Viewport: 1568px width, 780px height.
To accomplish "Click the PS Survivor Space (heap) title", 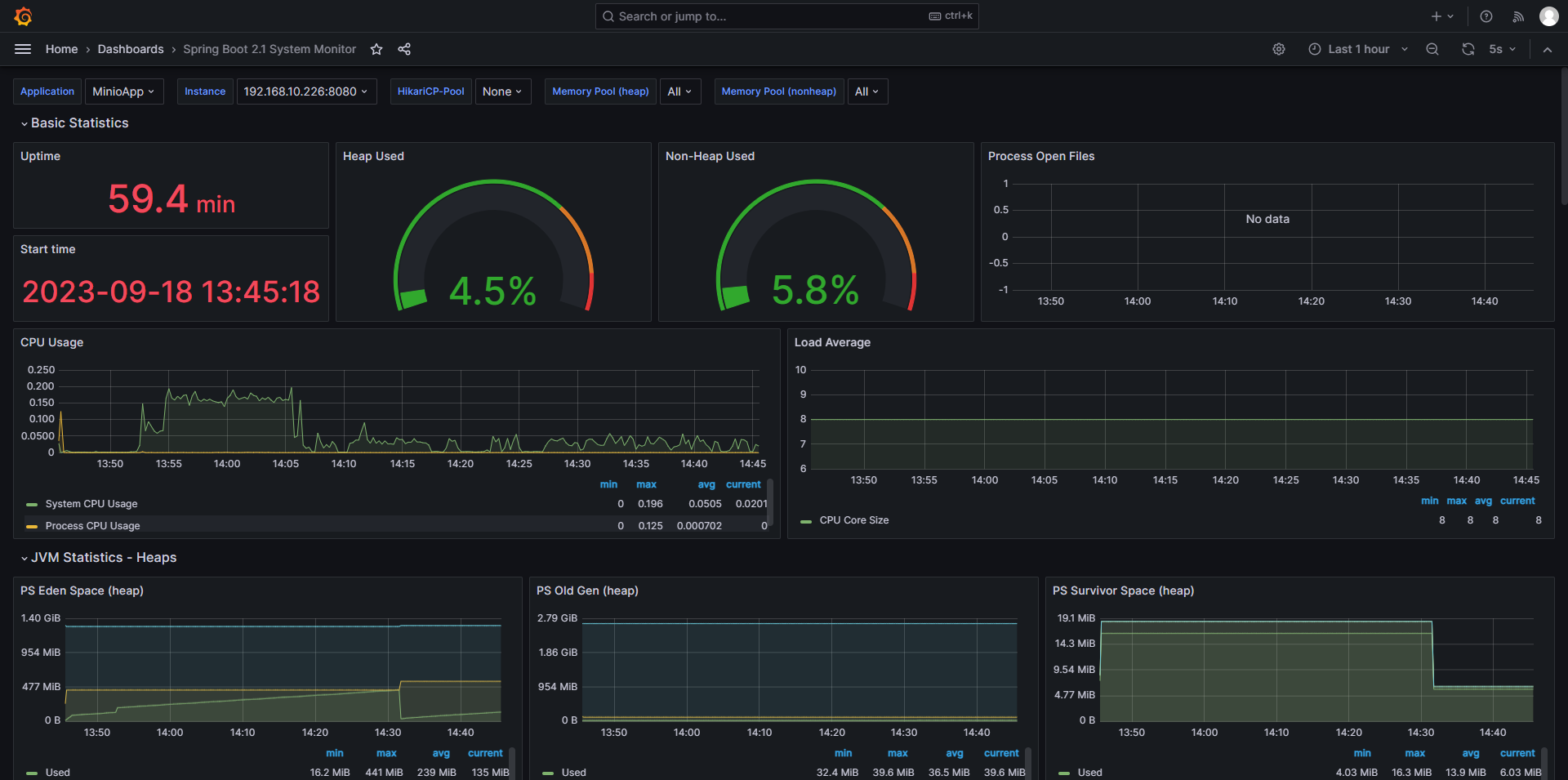I will [1123, 591].
